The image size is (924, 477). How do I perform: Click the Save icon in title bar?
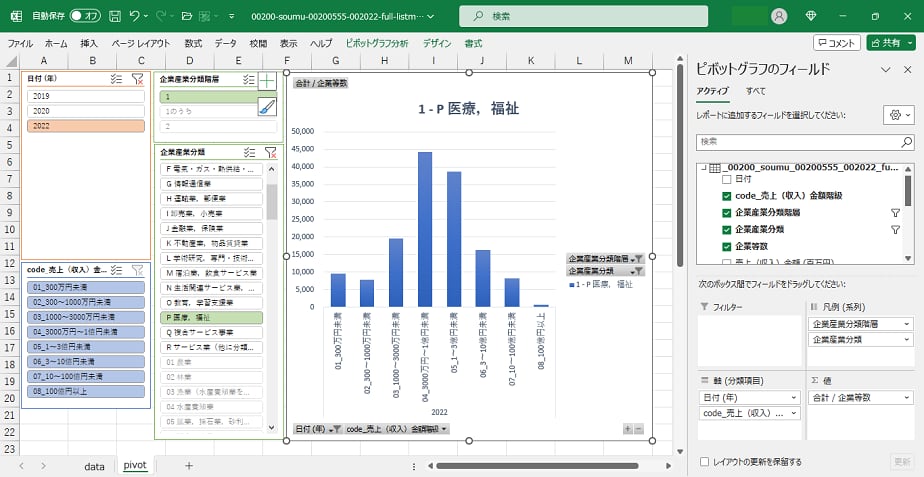(x=115, y=16)
